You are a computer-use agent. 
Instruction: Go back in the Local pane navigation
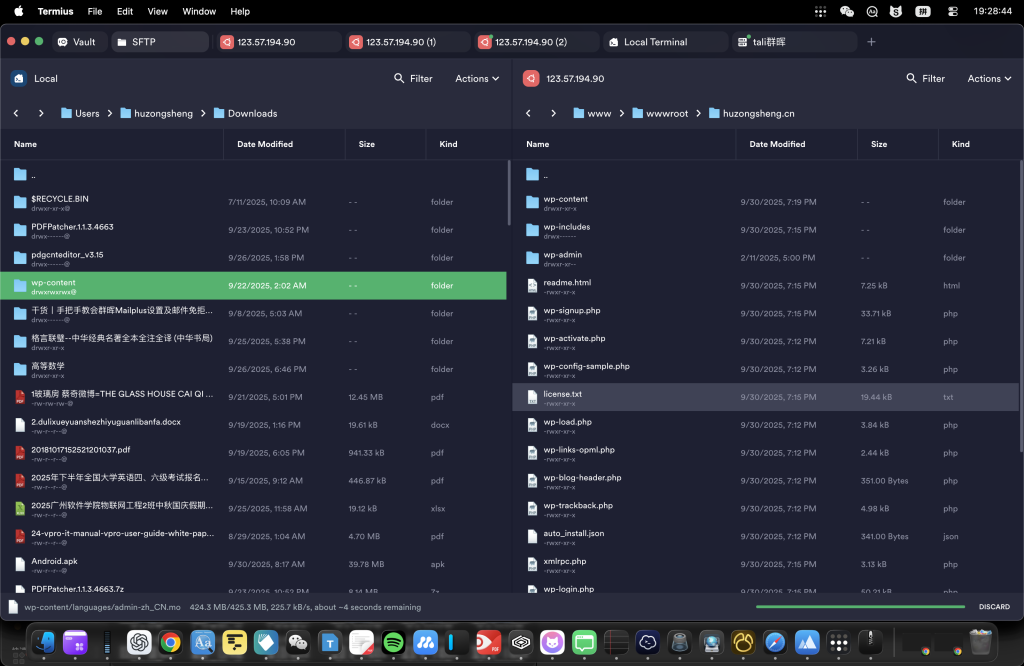pos(16,113)
